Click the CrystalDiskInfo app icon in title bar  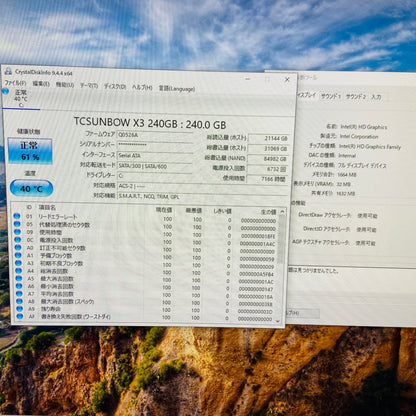[8, 71]
